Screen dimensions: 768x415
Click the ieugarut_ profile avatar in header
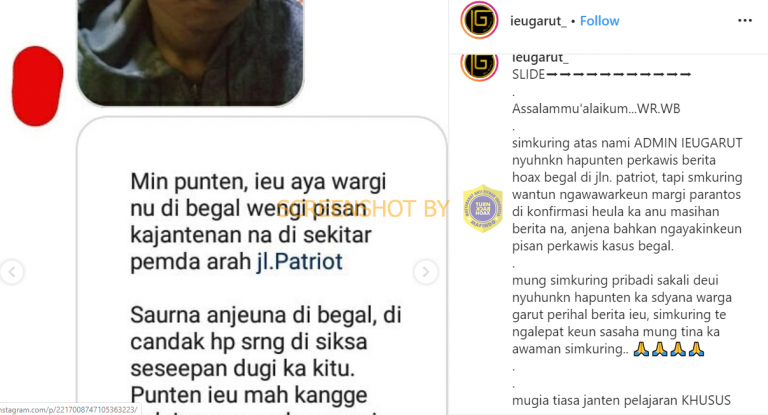(480, 20)
